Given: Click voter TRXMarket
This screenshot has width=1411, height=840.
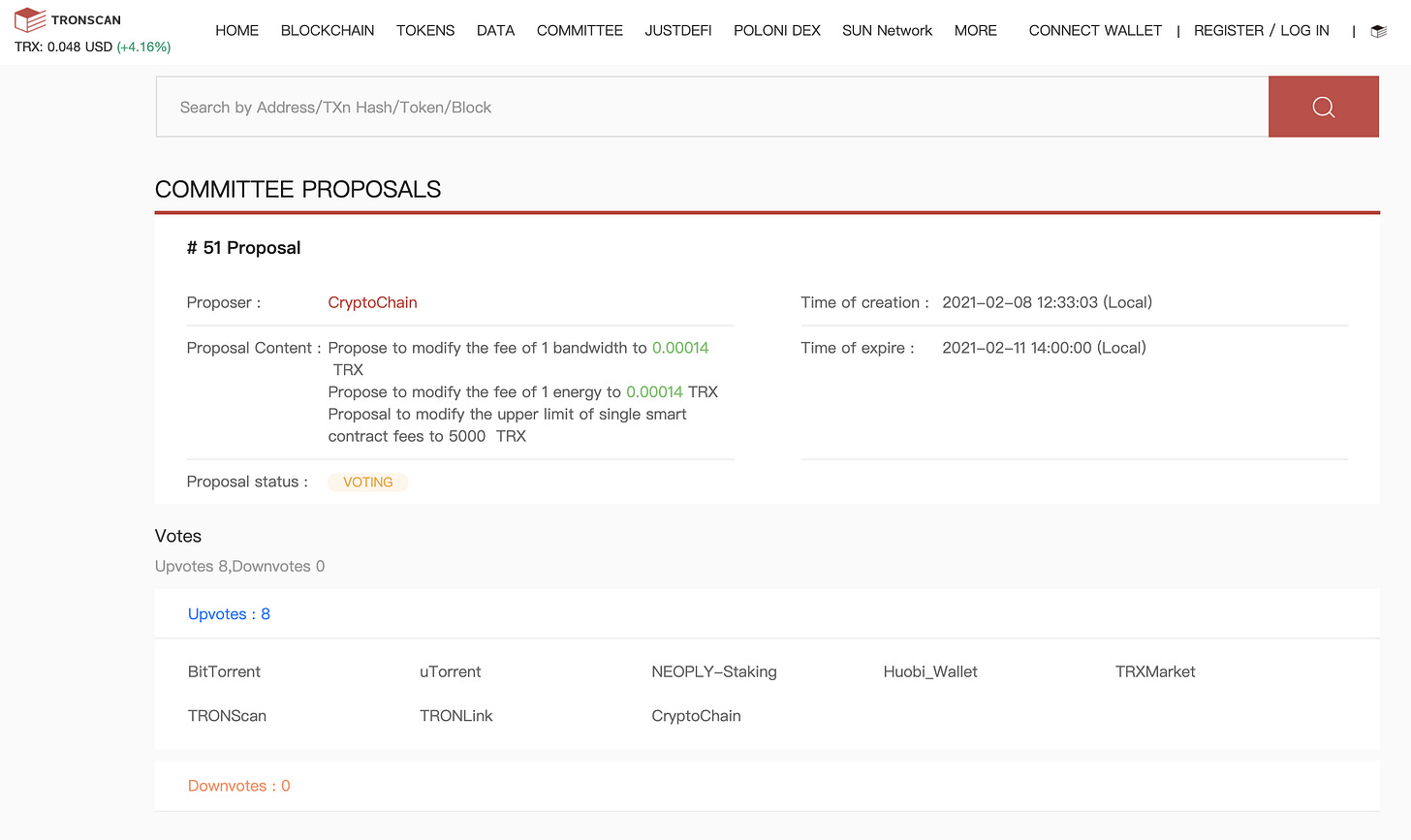Looking at the screenshot, I should click(1155, 671).
